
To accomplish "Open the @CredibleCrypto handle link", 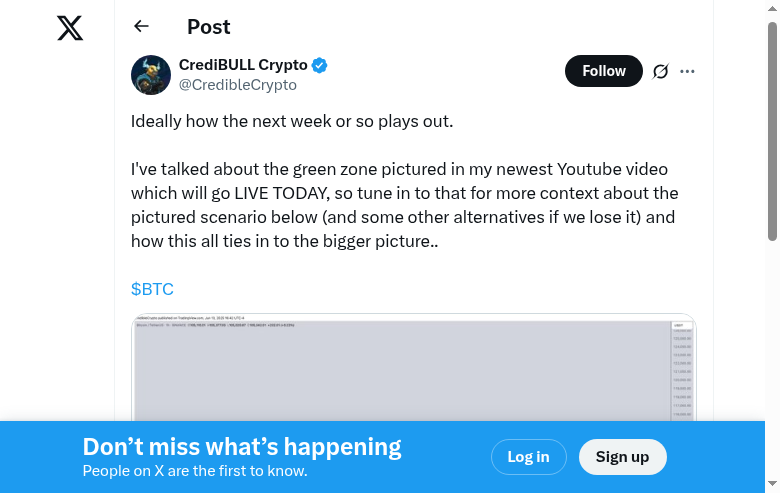I will point(237,85).
